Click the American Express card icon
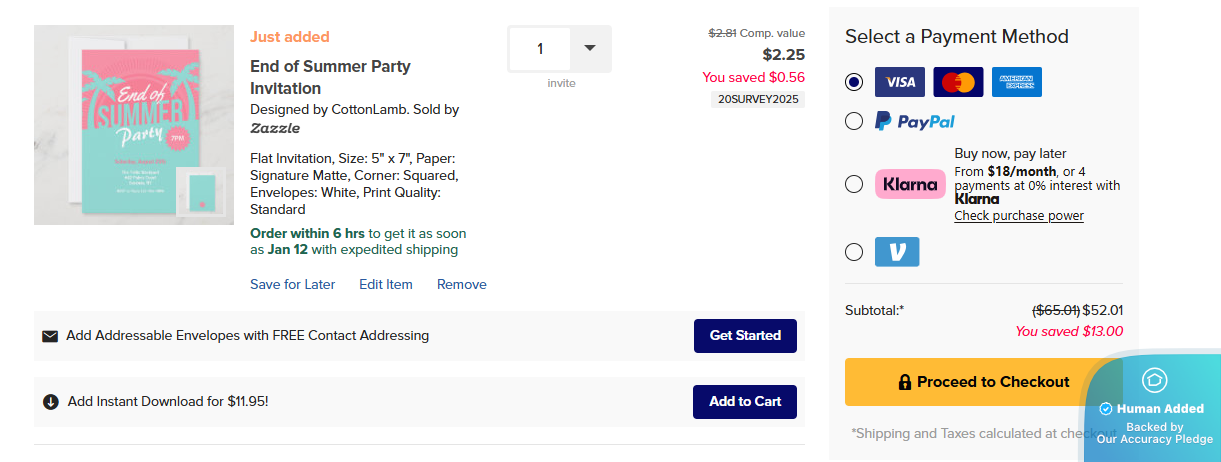Viewport: 1221px width, 462px height. pos(1017,82)
